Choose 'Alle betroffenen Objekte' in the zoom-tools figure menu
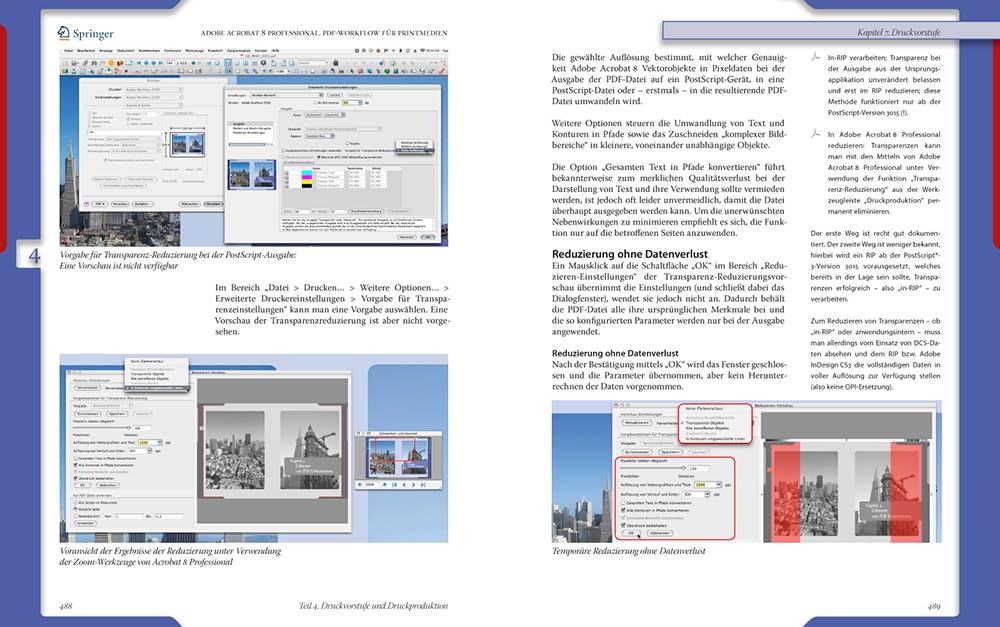The image size is (1000, 627). pos(149,379)
